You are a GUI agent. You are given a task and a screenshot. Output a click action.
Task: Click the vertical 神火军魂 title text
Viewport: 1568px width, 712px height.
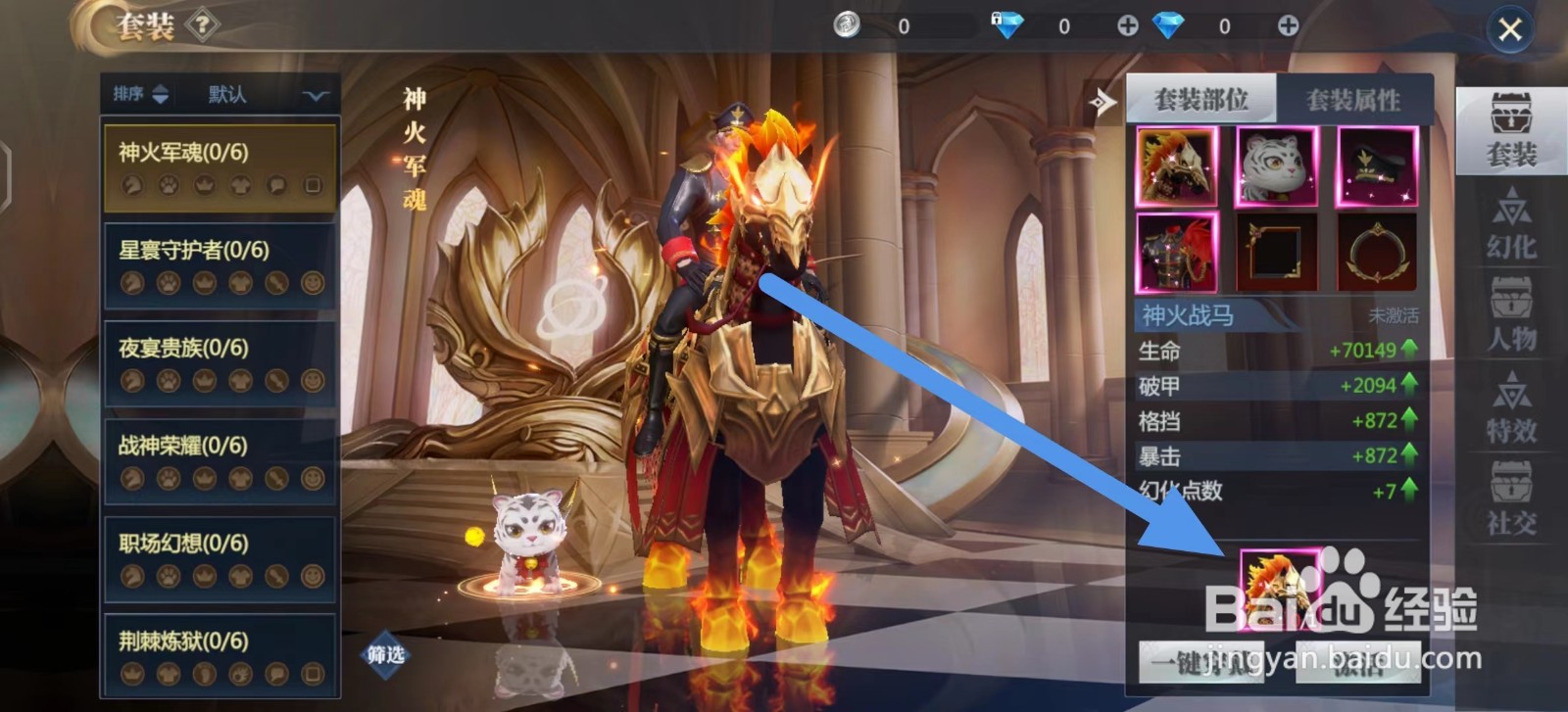click(415, 149)
